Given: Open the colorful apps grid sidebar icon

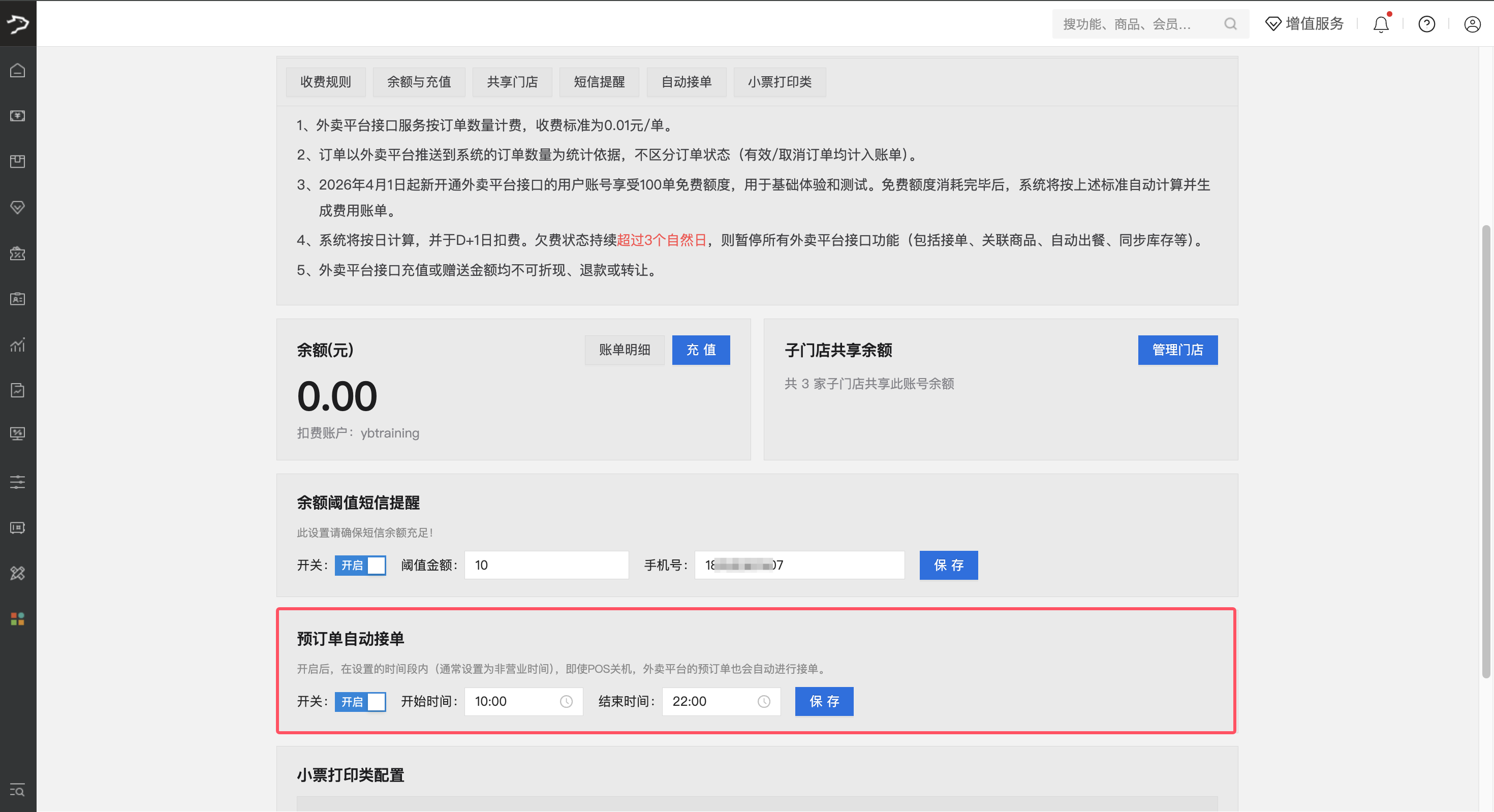Looking at the screenshot, I should pyautogui.click(x=17, y=619).
